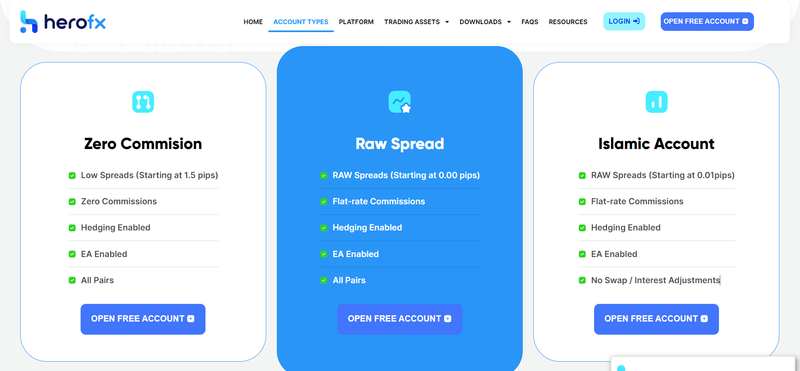Open the Platform menu item

(x=356, y=22)
